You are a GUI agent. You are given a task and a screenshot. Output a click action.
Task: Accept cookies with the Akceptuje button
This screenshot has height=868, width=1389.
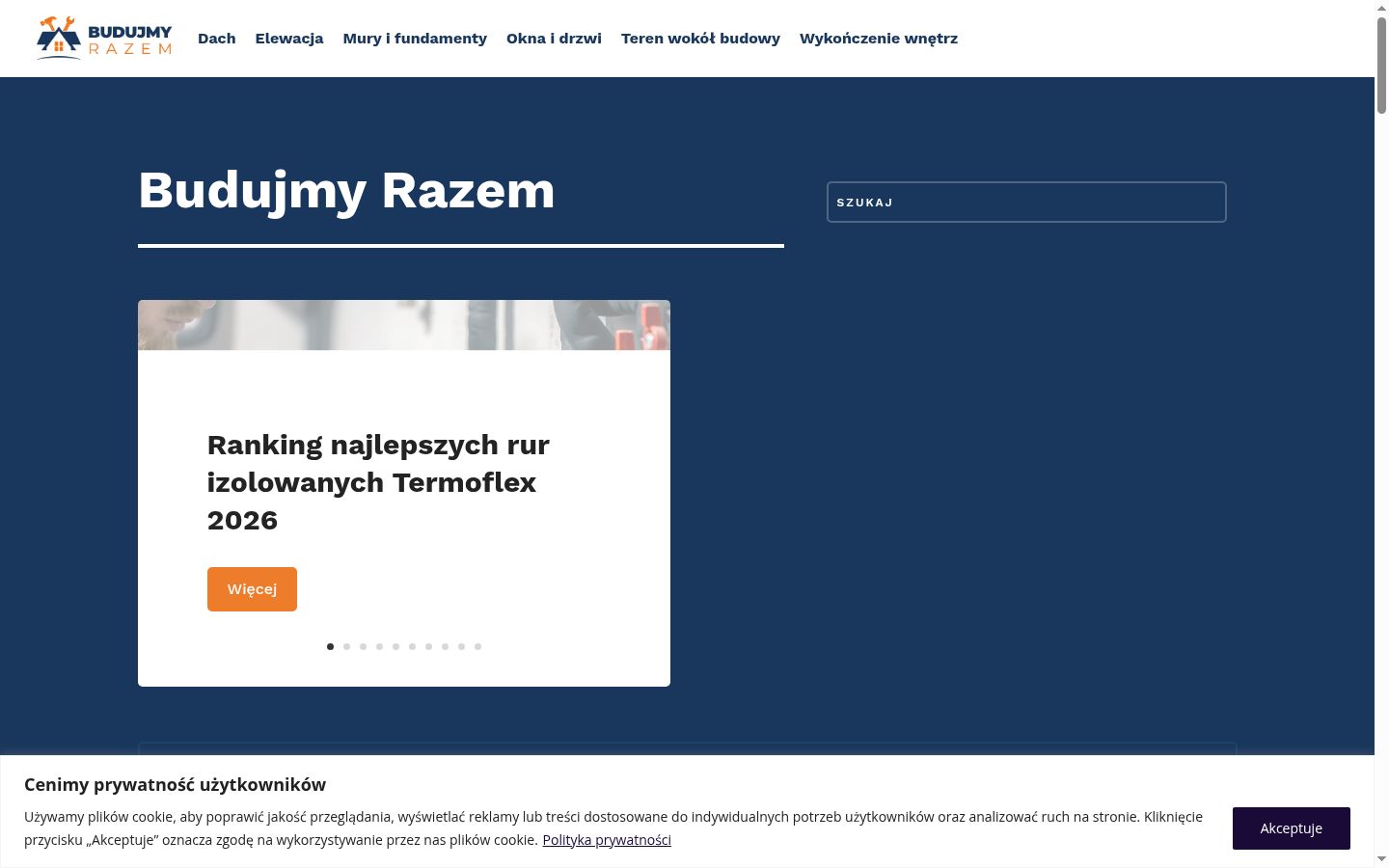pos(1291,828)
